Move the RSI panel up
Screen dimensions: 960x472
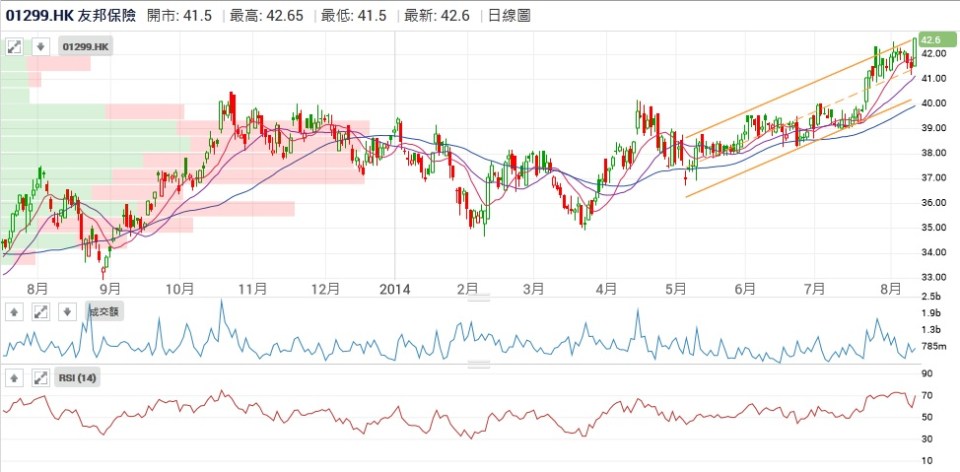15,378
